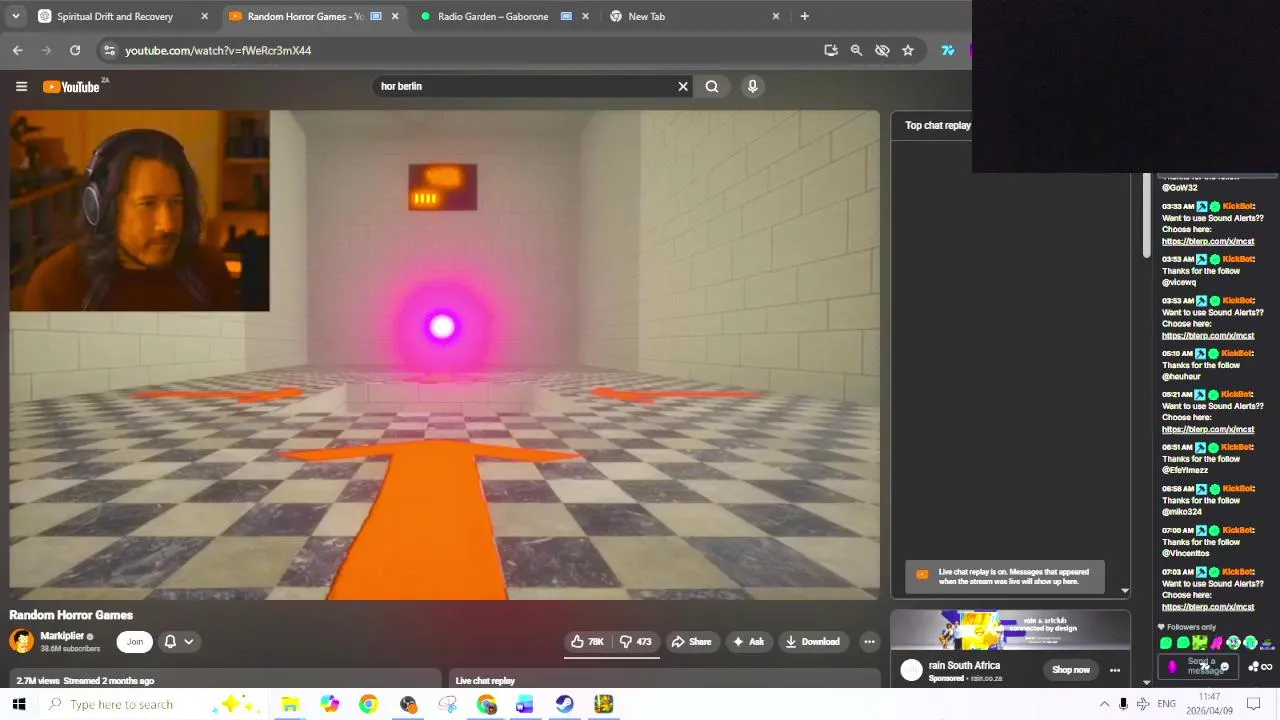Open Steam from the taskbar
The width and height of the screenshot is (1280, 720).
[564, 704]
